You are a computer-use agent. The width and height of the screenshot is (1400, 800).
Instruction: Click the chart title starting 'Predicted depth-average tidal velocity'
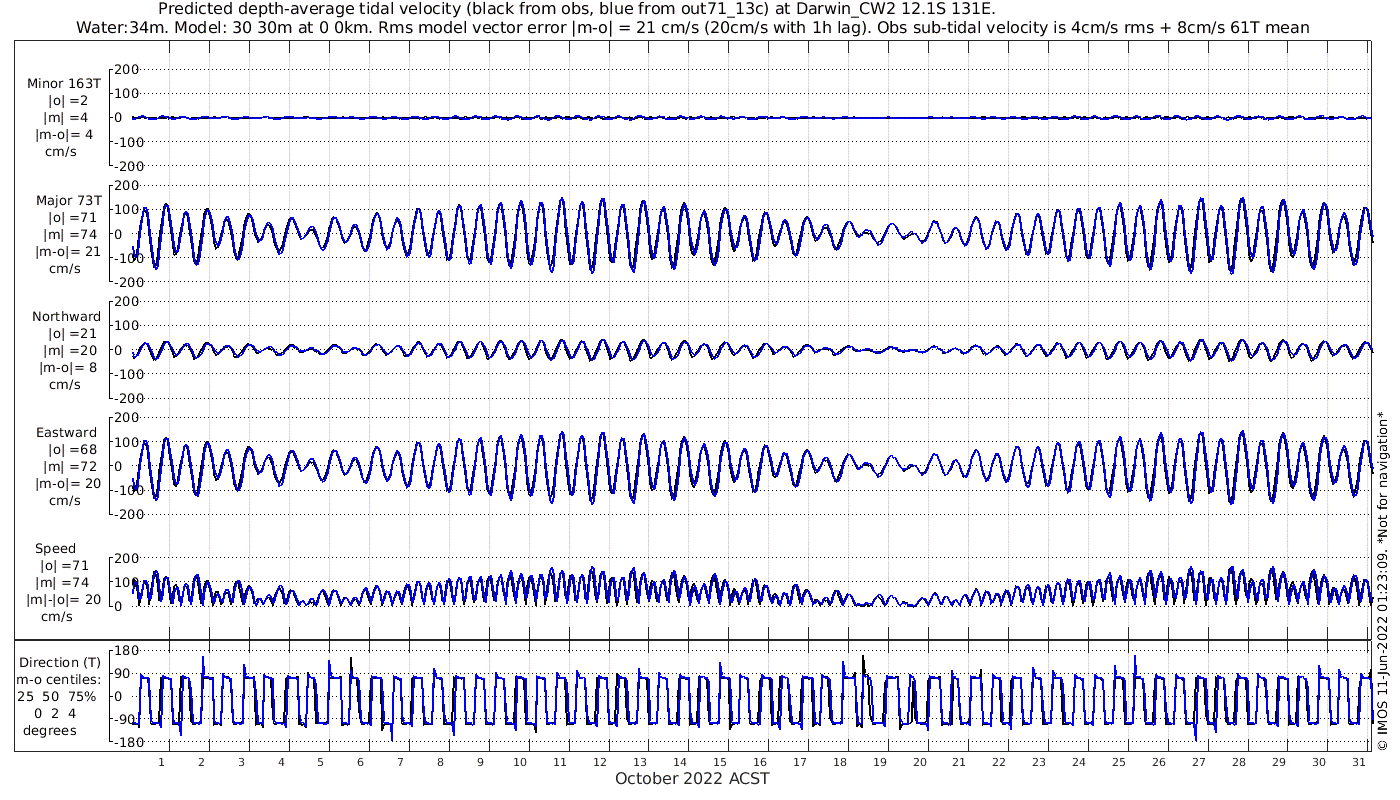click(577, 9)
